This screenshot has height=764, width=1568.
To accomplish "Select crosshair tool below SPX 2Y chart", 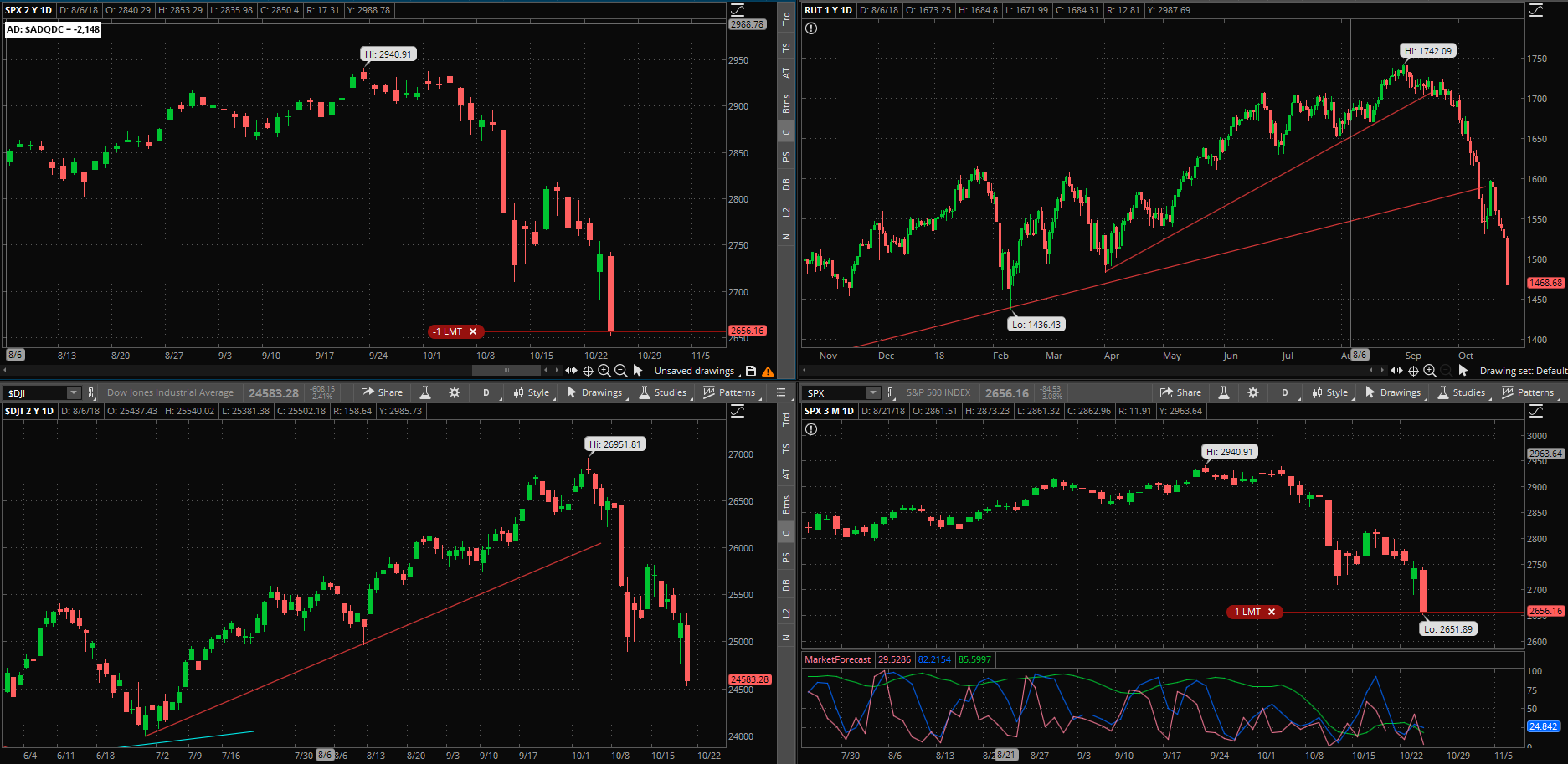I will (x=588, y=371).
